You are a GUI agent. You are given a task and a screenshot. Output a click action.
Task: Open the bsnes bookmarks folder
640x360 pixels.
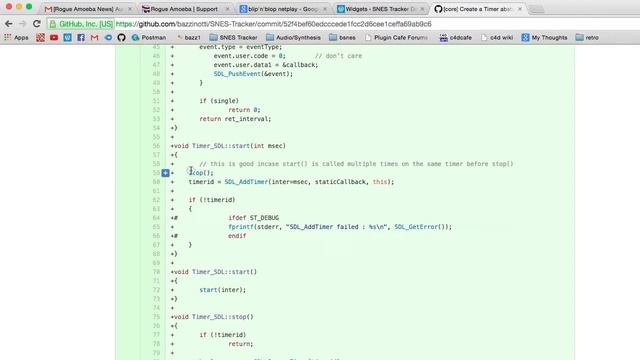342,38
